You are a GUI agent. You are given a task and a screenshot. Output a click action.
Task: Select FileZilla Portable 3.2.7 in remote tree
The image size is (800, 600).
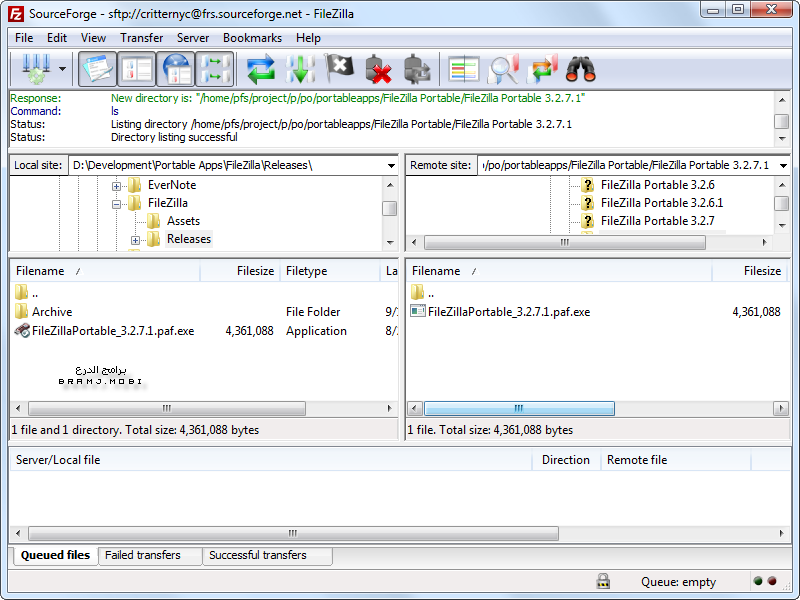[x=656, y=221]
